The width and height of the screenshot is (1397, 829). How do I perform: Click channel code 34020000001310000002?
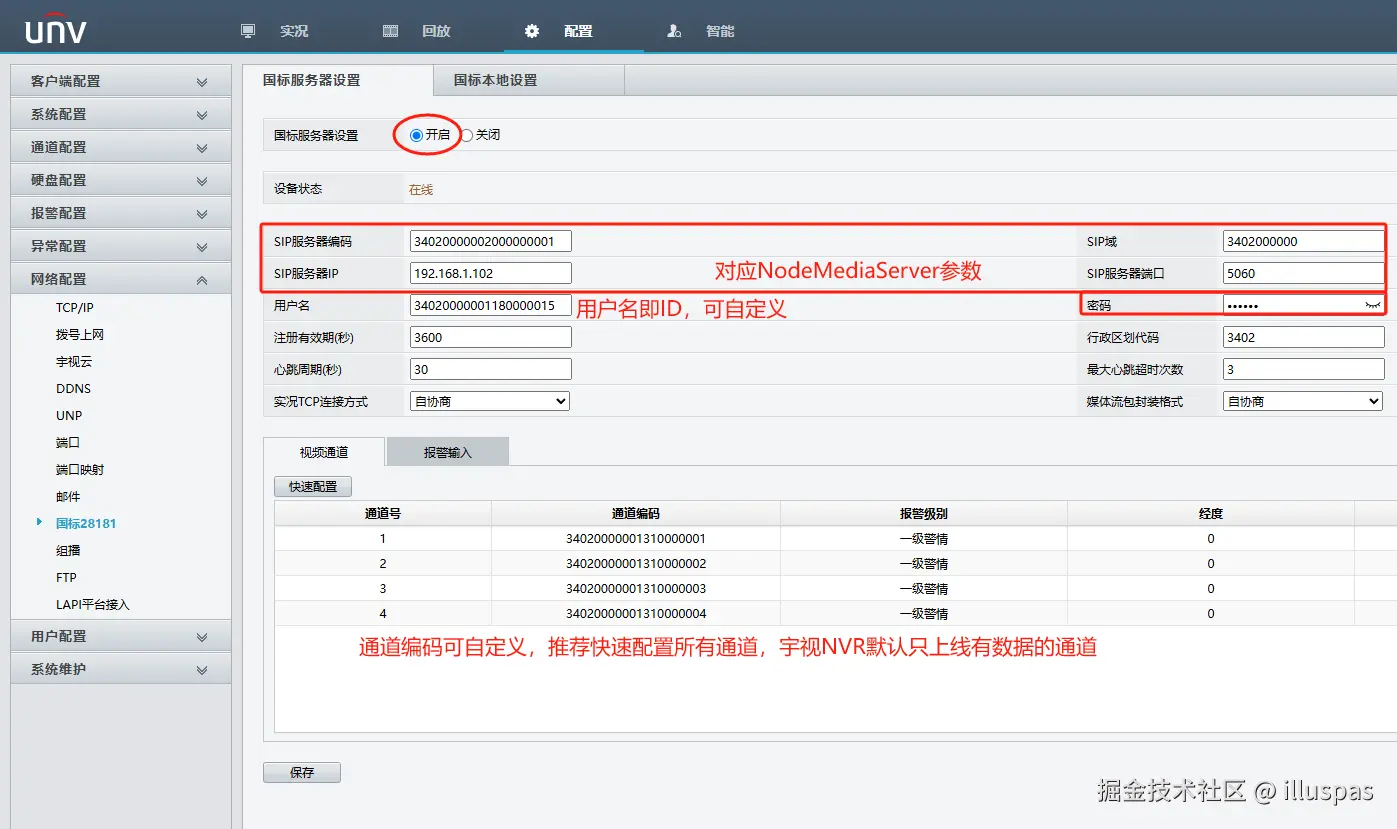[x=636, y=563]
